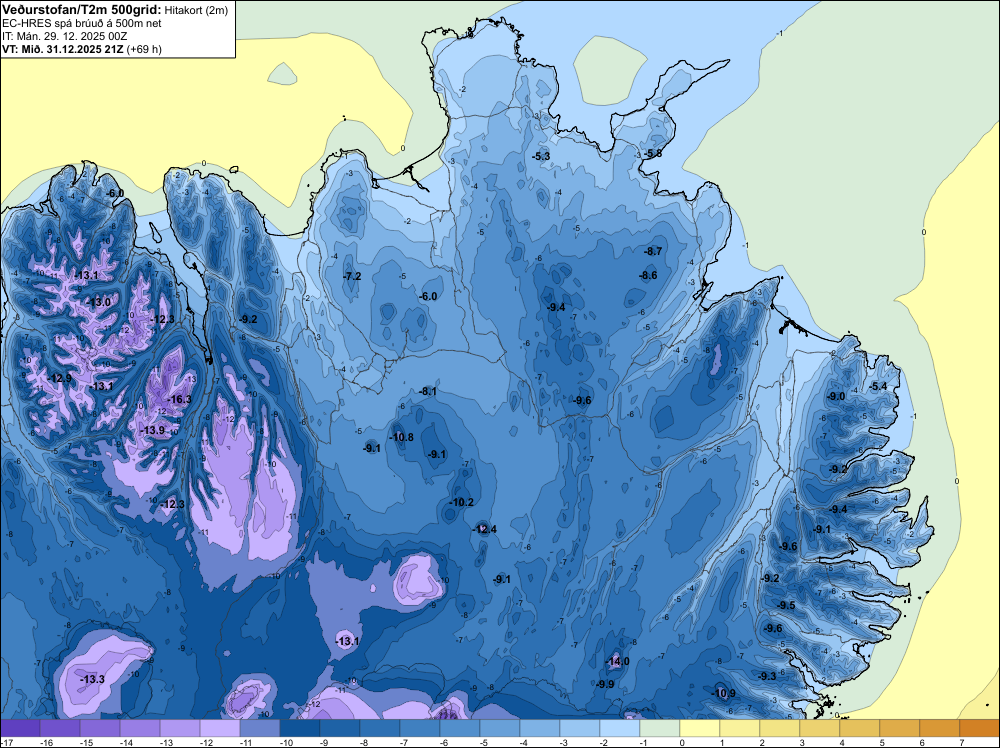Image resolution: width=1000 pixels, height=748 pixels.
Task: Click the -10.9 temperature value
Action: [x=724, y=693]
